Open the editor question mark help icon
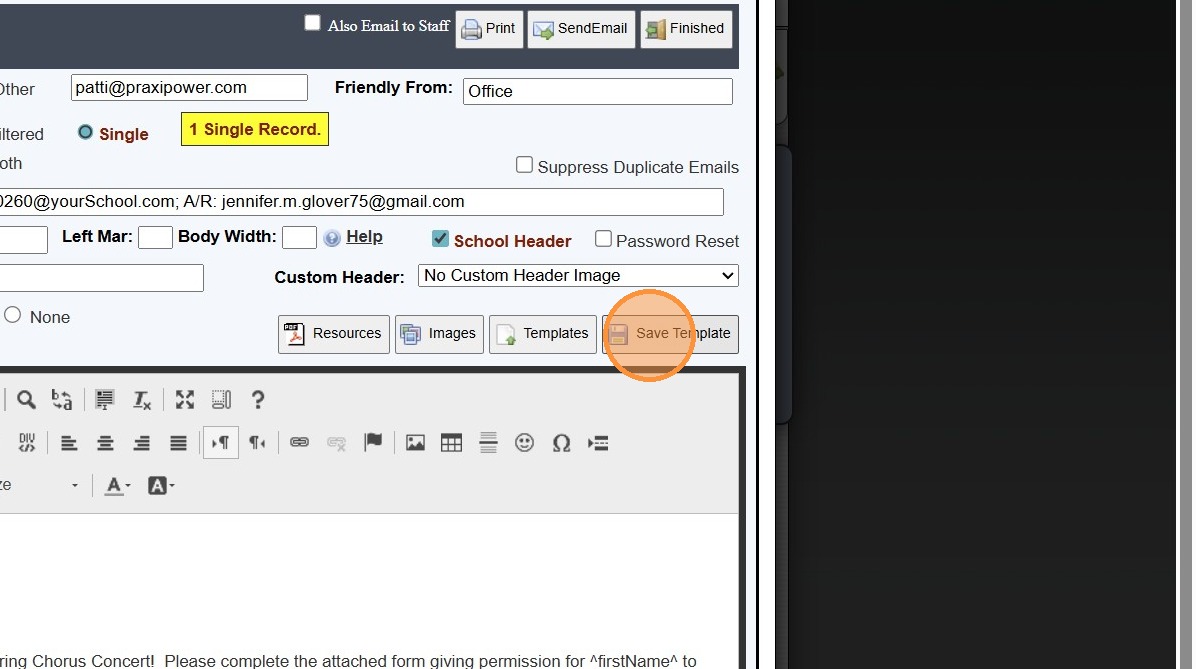The image size is (1196, 669). tap(258, 400)
